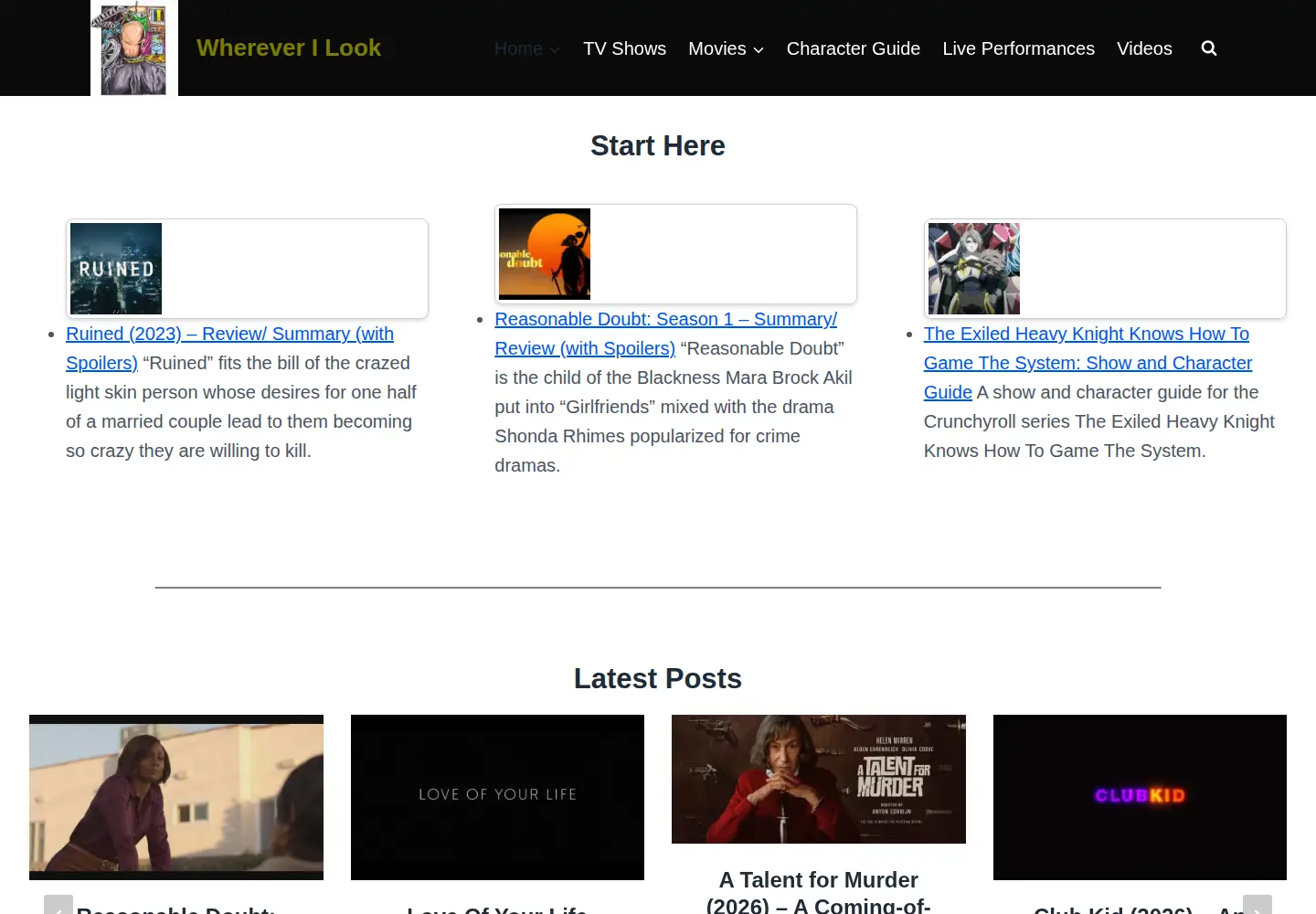Open the TV Shows menu item

point(624,48)
